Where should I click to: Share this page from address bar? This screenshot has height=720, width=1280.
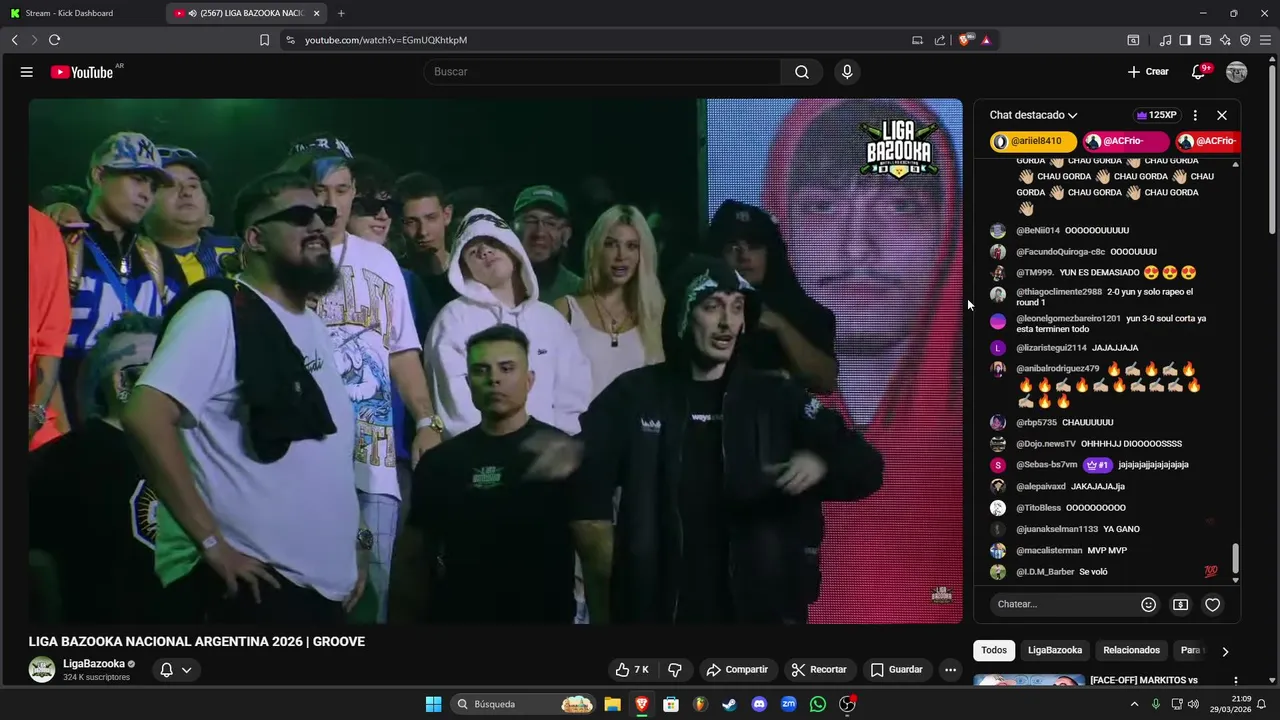pyautogui.click(x=940, y=40)
